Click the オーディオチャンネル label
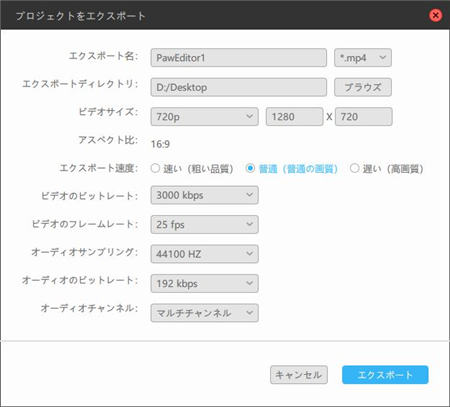The width and height of the screenshot is (450, 407). tap(89, 308)
